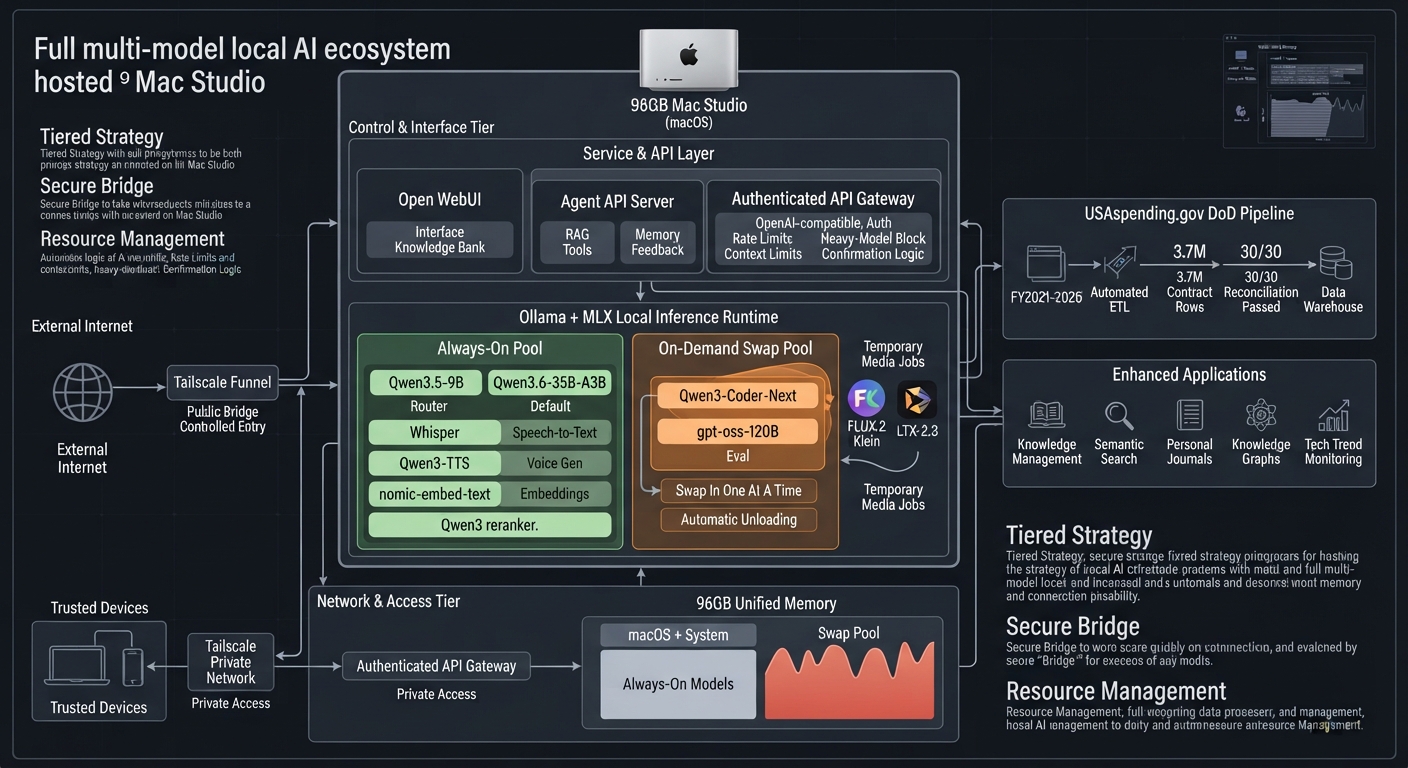Click the RAG Tools box

[577, 242]
